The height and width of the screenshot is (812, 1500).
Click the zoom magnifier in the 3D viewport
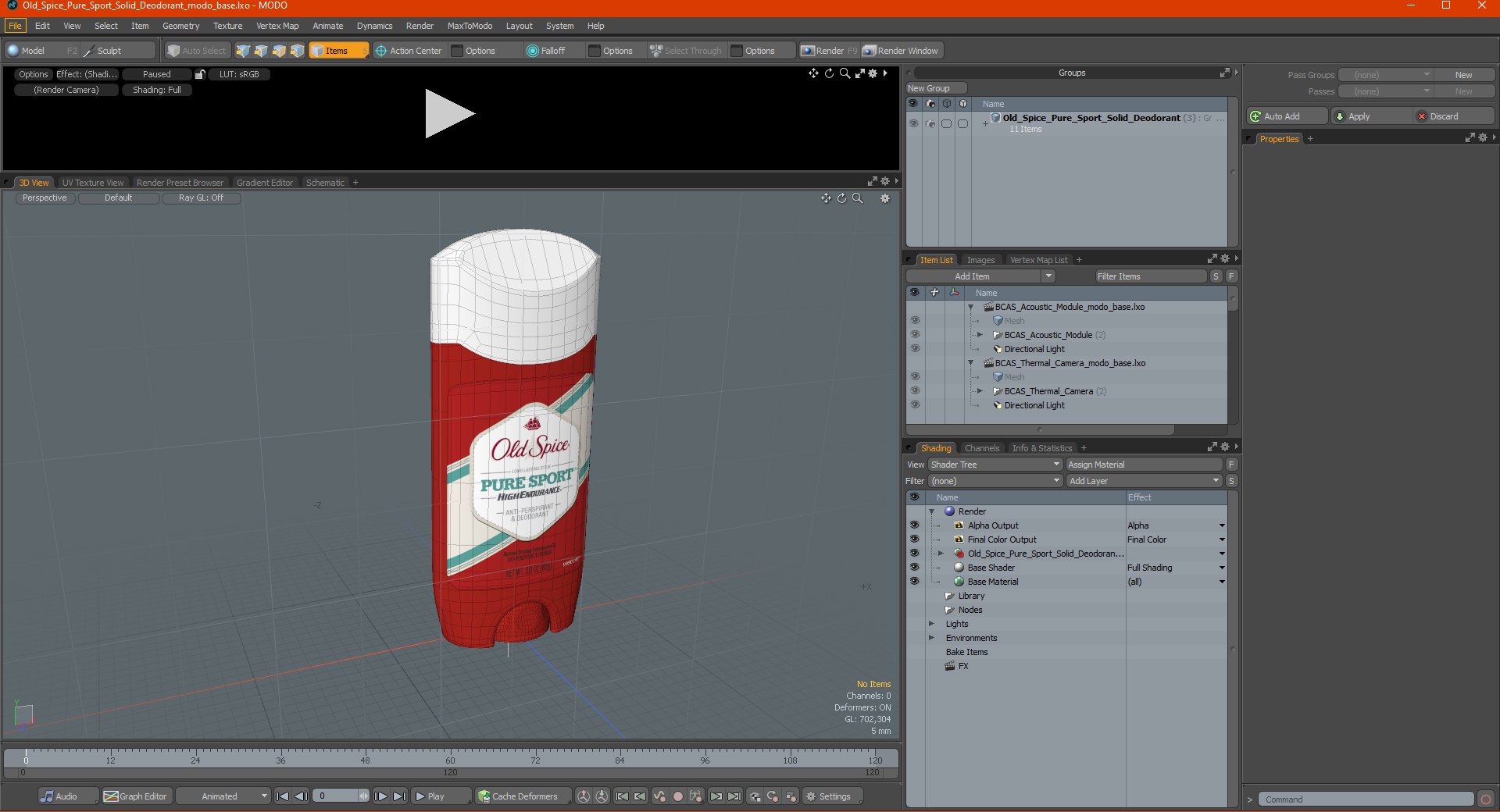857,198
